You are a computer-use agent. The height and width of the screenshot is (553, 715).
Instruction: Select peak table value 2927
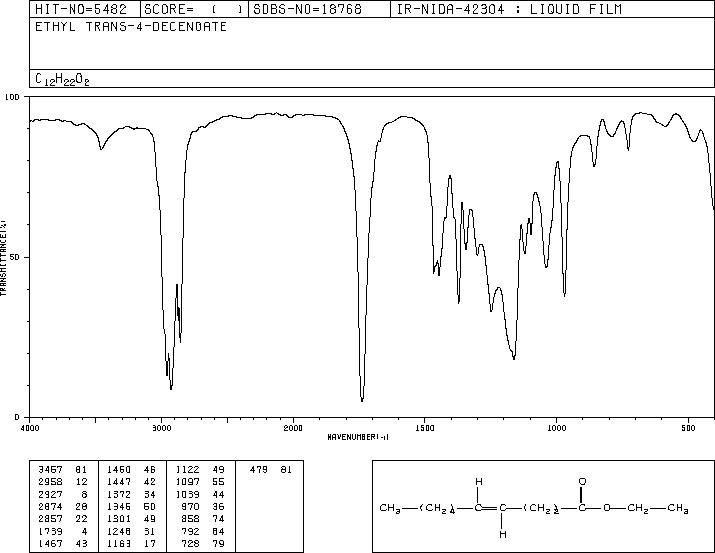click(x=51, y=494)
